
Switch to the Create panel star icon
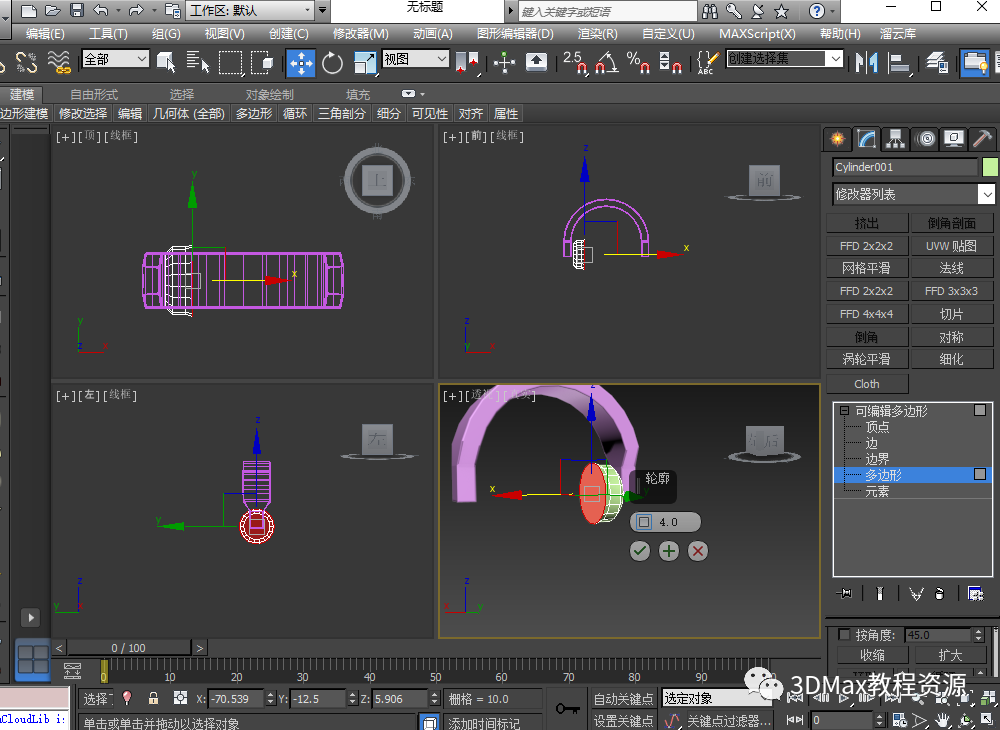[x=838, y=139]
